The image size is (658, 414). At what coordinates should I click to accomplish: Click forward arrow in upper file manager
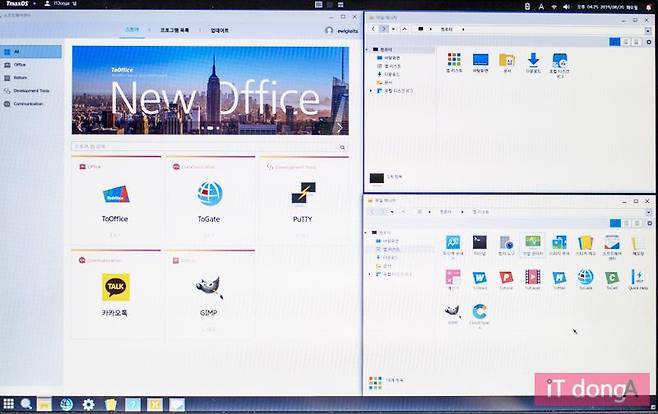click(x=384, y=29)
